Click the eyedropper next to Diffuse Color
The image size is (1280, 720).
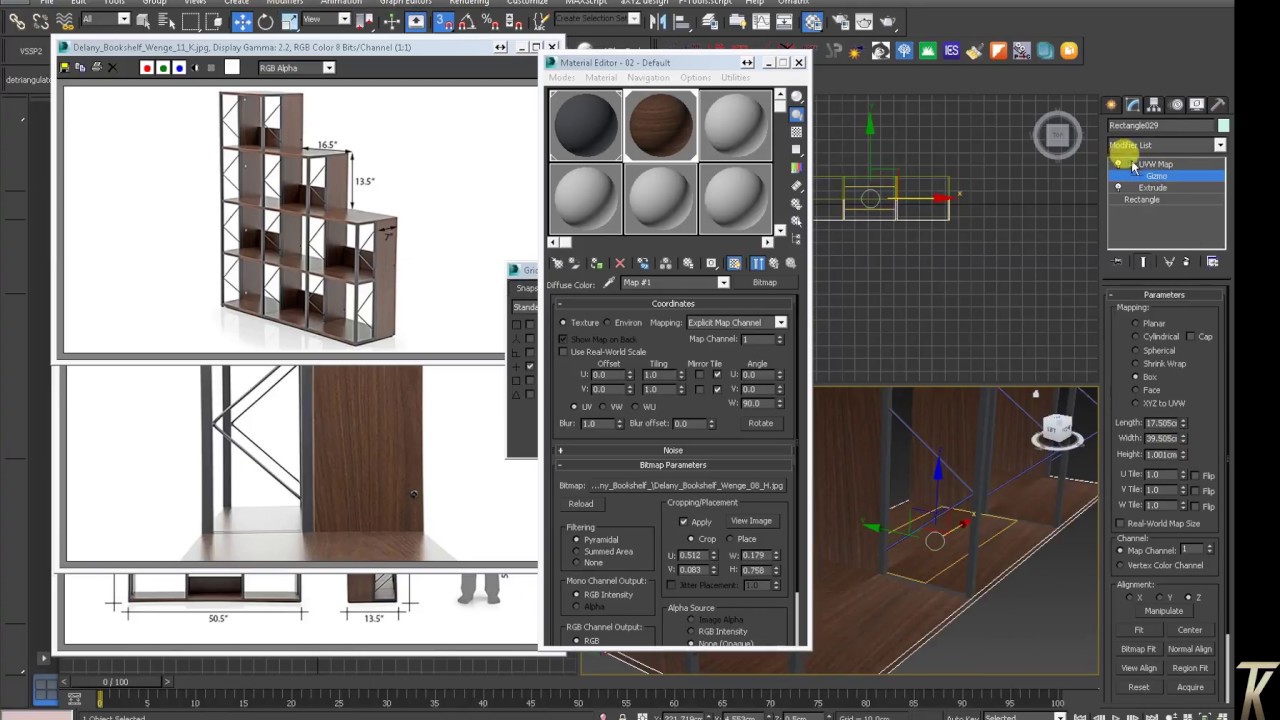608,282
